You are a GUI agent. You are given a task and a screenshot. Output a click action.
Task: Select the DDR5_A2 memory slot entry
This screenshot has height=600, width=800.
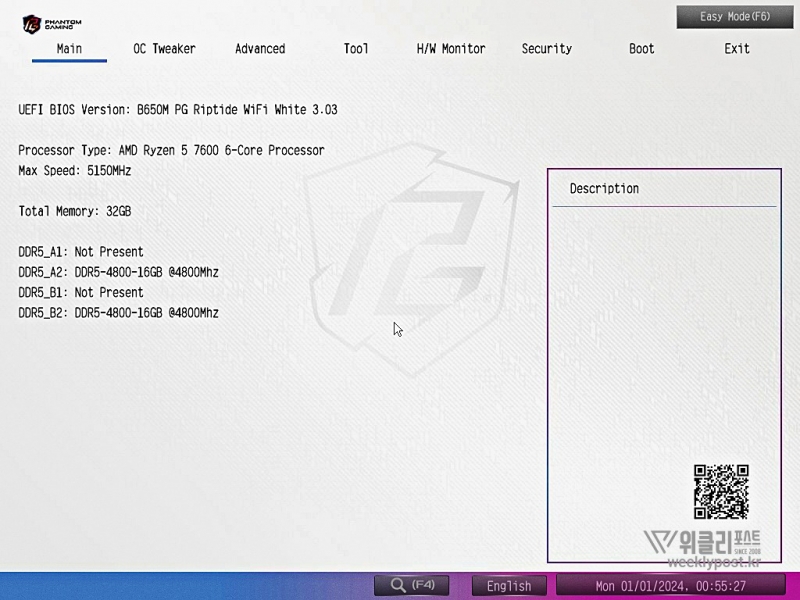(x=118, y=272)
